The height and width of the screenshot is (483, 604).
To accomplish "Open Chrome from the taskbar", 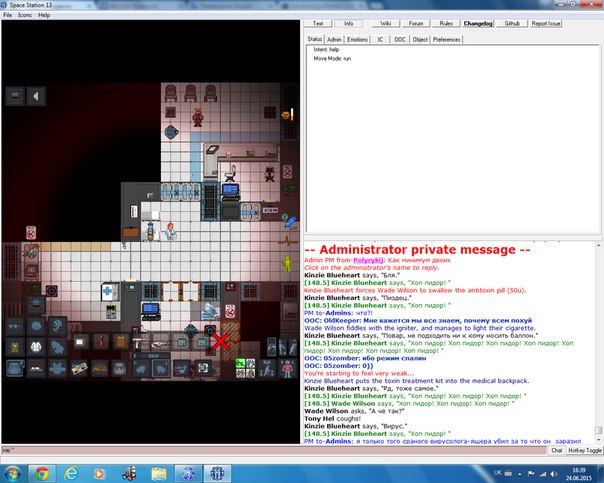I will coord(42,473).
